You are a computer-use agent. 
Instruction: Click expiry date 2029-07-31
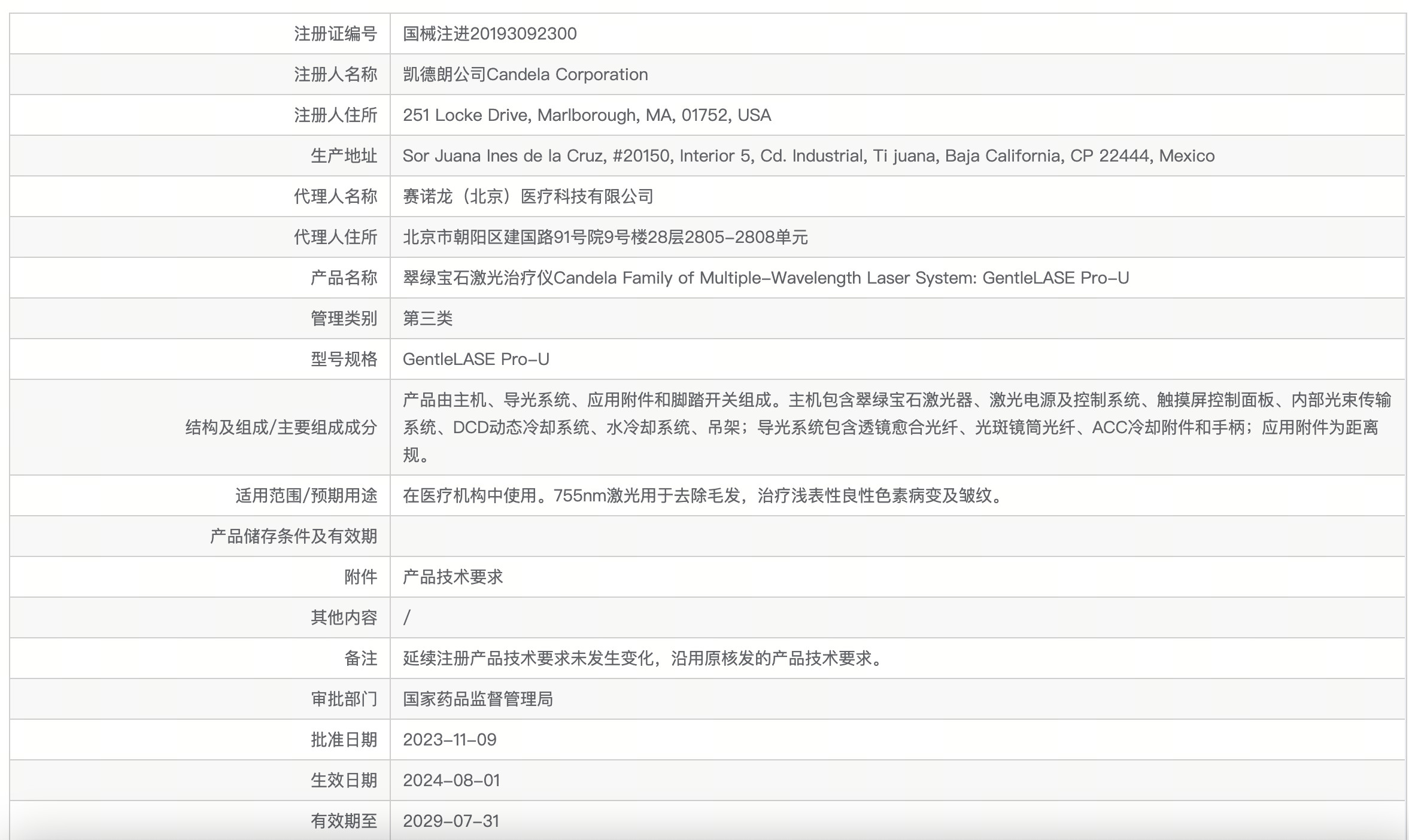coord(451,821)
